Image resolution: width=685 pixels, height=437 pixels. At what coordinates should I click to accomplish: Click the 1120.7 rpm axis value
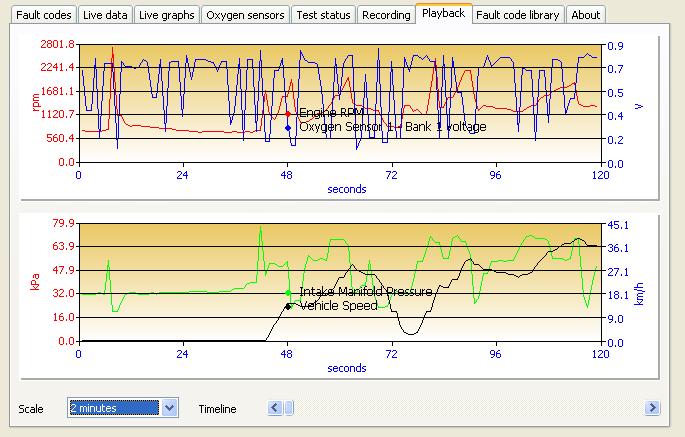click(58, 114)
